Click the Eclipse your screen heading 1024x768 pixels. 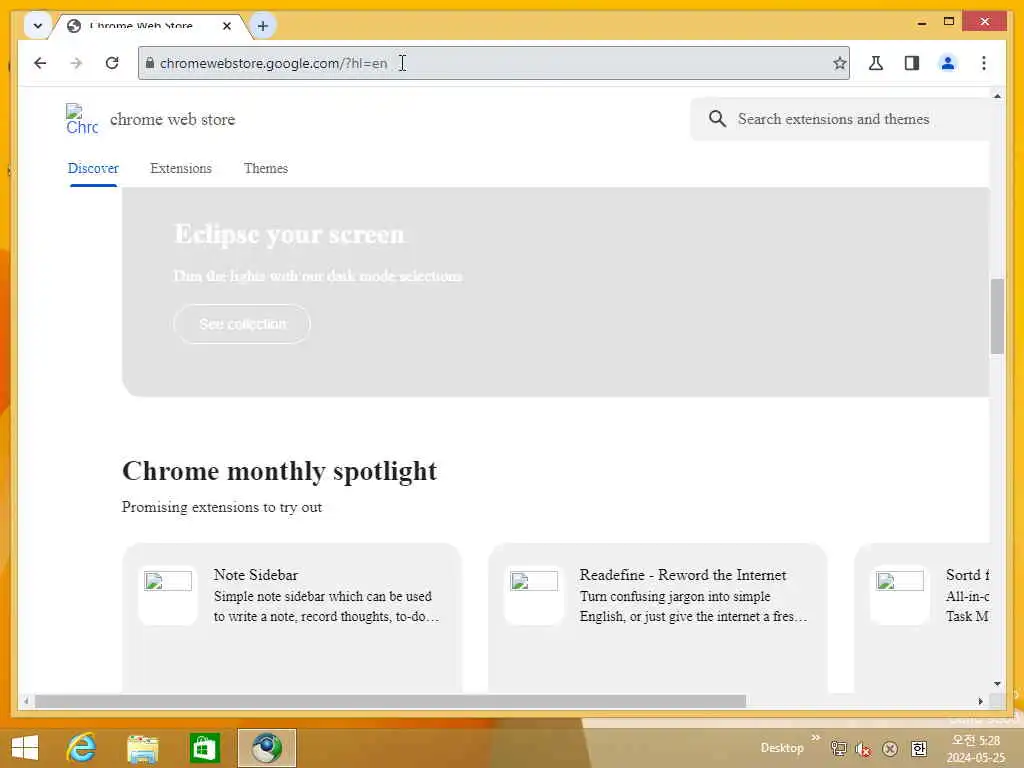[289, 234]
